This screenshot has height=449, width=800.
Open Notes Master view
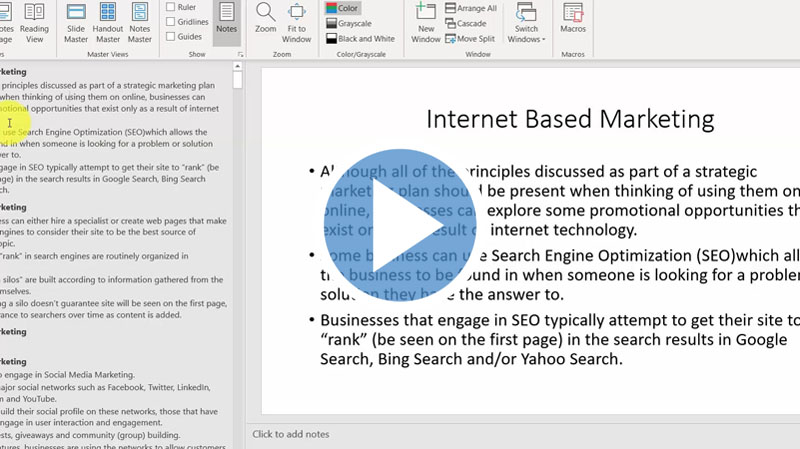click(140, 23)
